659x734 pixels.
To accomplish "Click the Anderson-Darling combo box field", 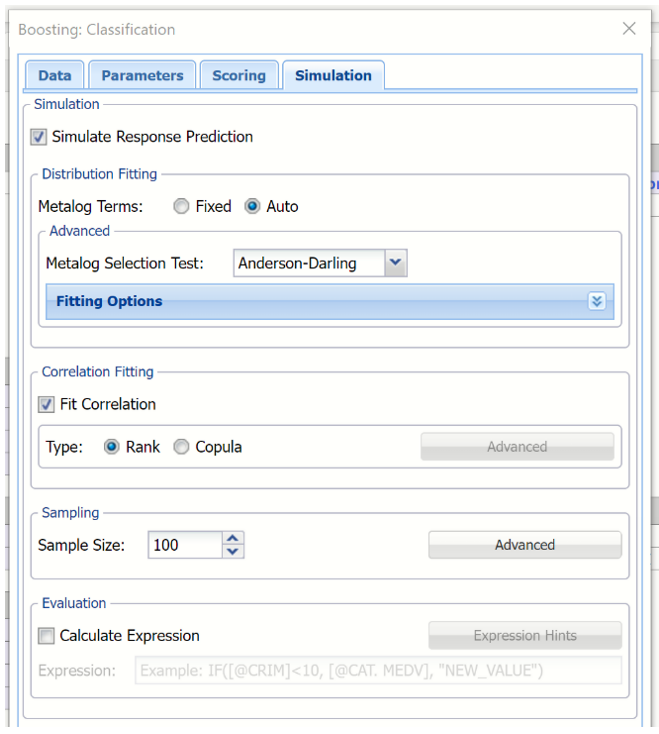I will 309,264.
